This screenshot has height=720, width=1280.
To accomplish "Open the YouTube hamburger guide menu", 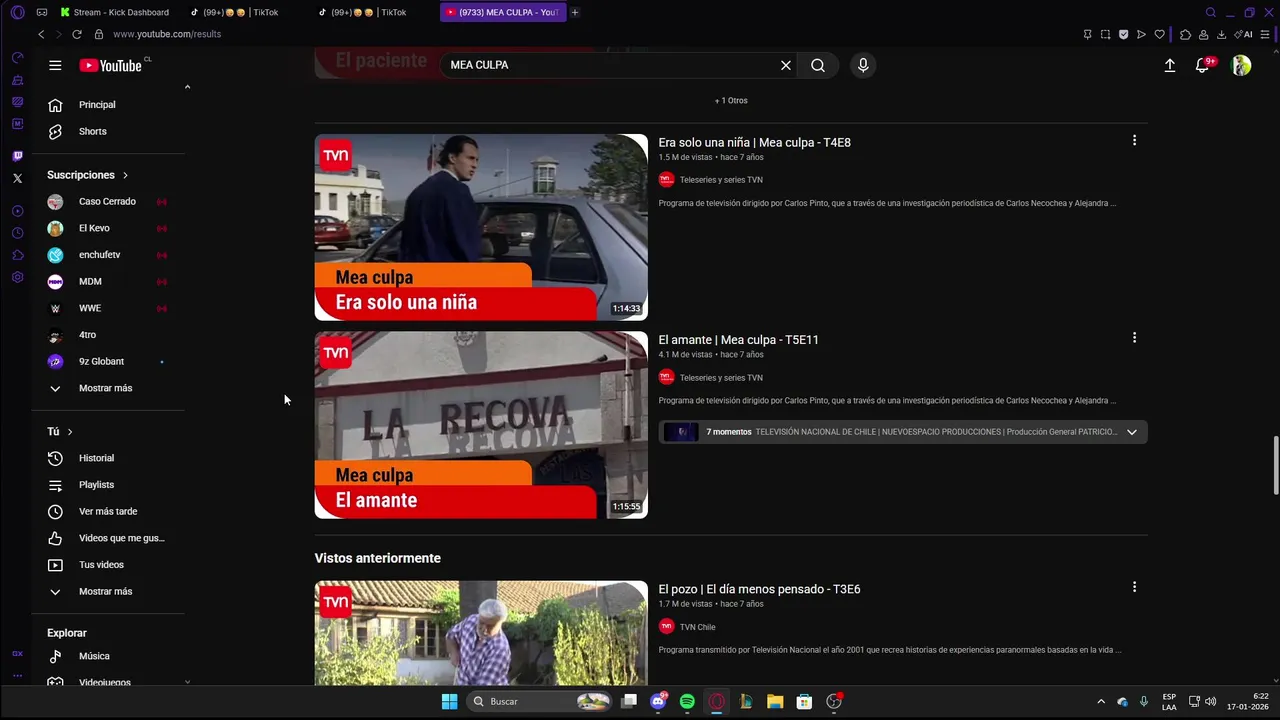I will [x=55, y=65].
